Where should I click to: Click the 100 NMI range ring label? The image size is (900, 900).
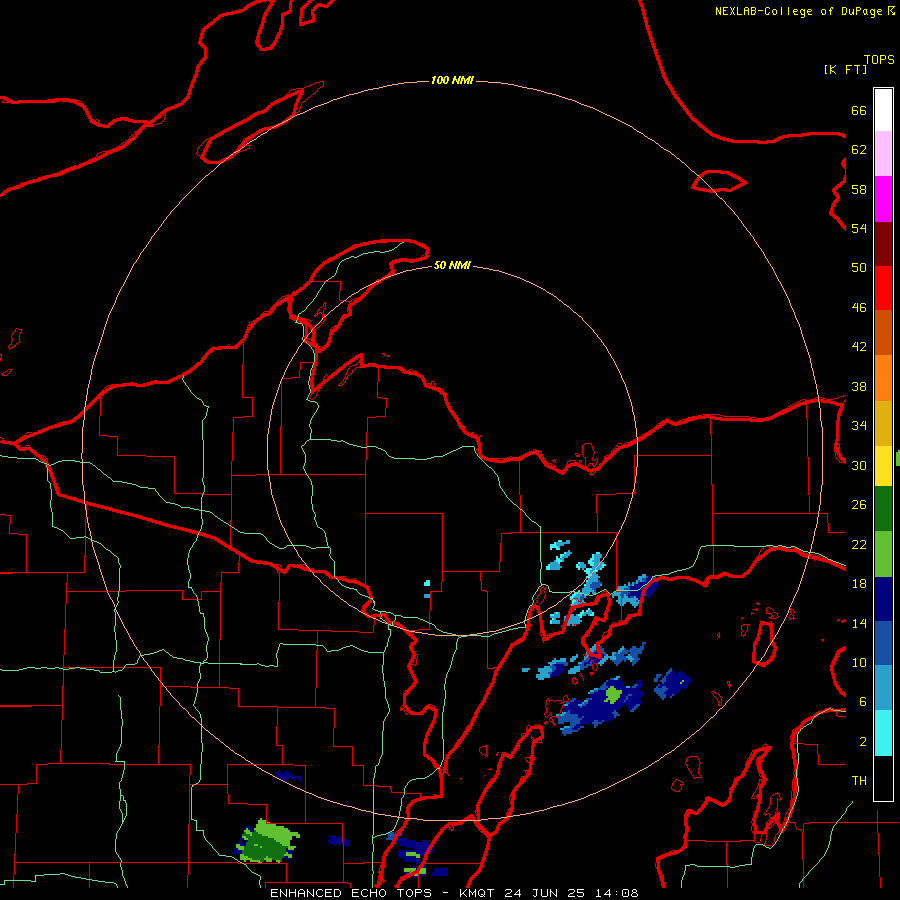(452, 80)
